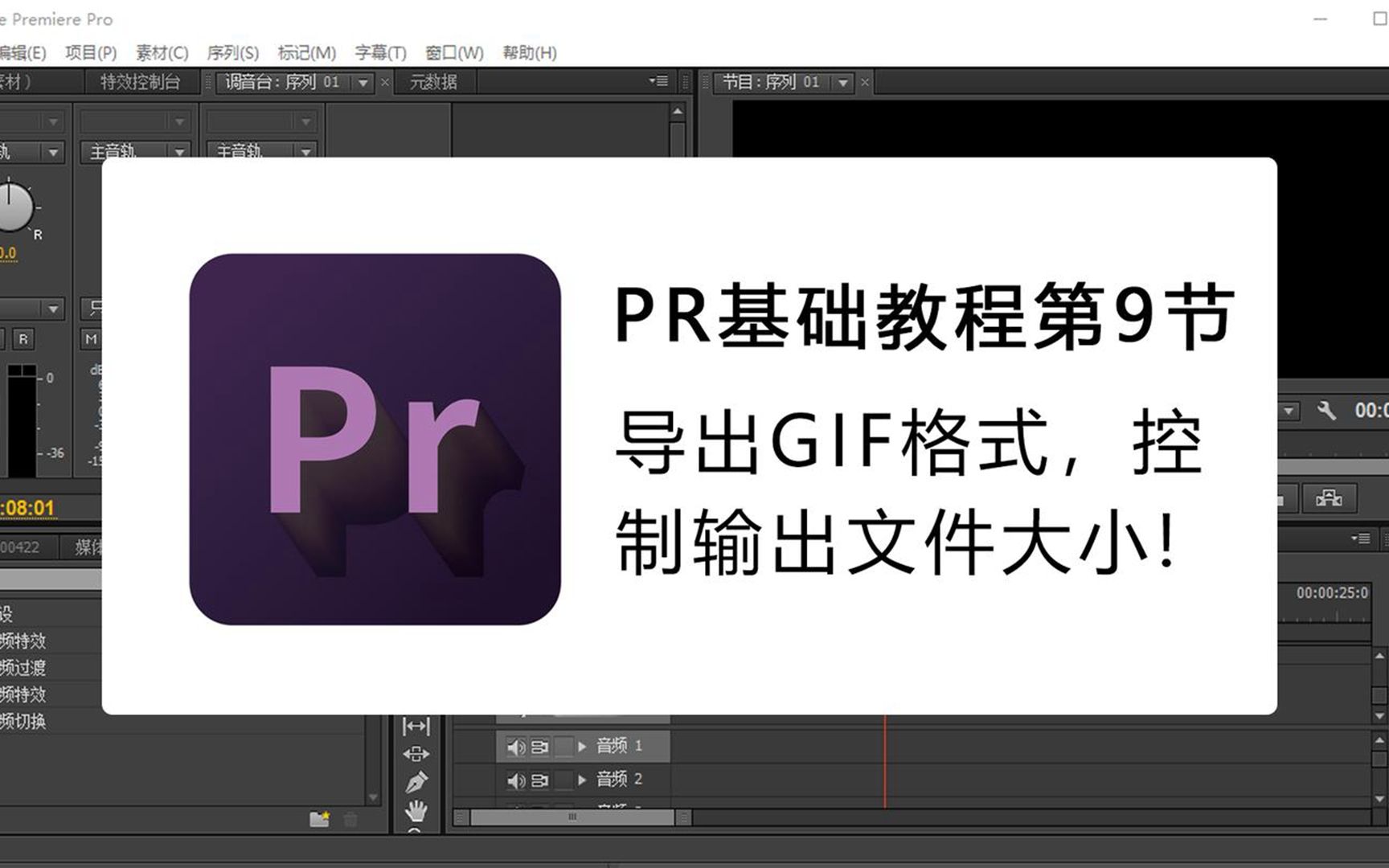The image size is (1389, 868).
Task: Click the trim monitor button
Action: pos(1329,498)
